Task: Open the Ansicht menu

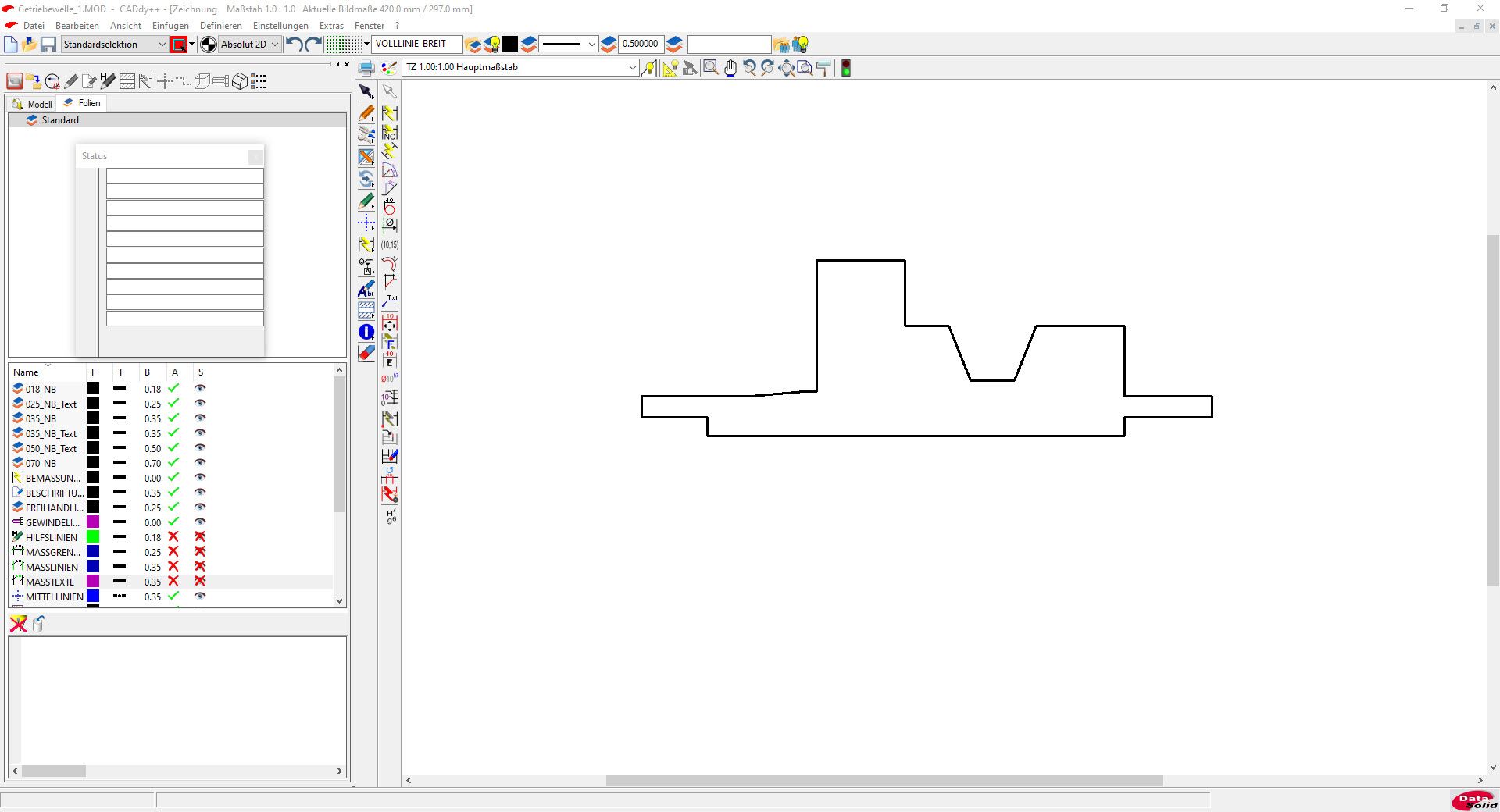Action: tap(126, 26)
